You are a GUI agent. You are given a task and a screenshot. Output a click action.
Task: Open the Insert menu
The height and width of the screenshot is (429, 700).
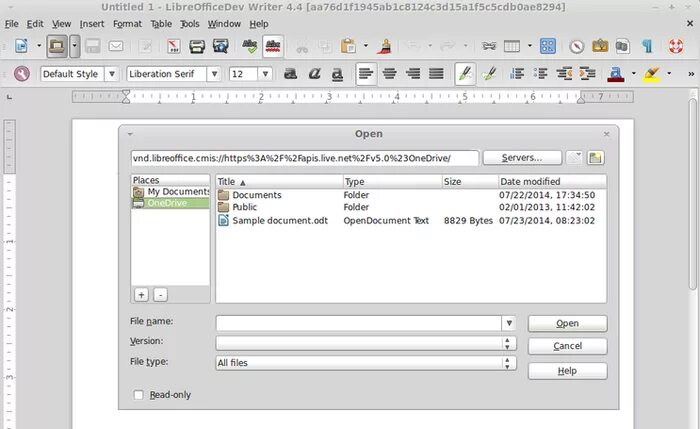coord(92,24)
